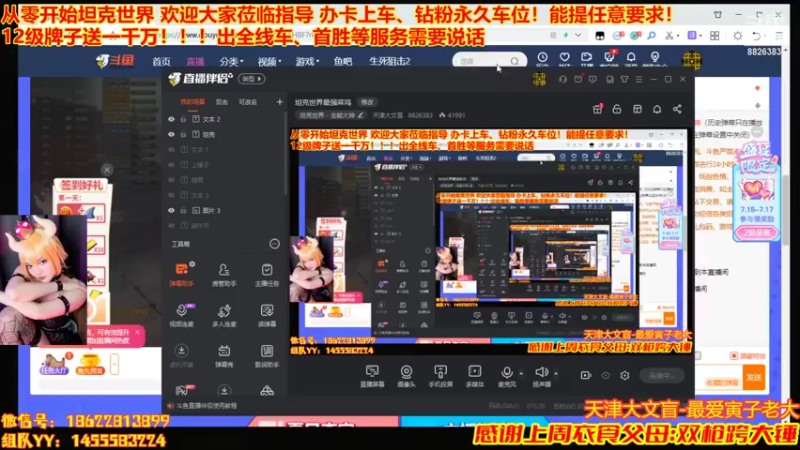Add a new scene with the plus button
Image resolution: width=800 pixels, height=450 pixels.
[x=280, y=102]
